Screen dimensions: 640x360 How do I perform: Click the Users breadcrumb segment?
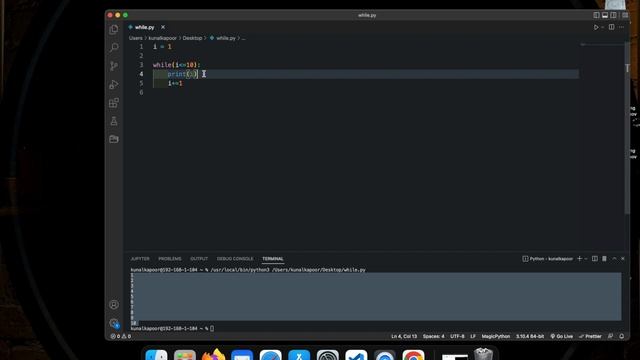tap(136, 38)
